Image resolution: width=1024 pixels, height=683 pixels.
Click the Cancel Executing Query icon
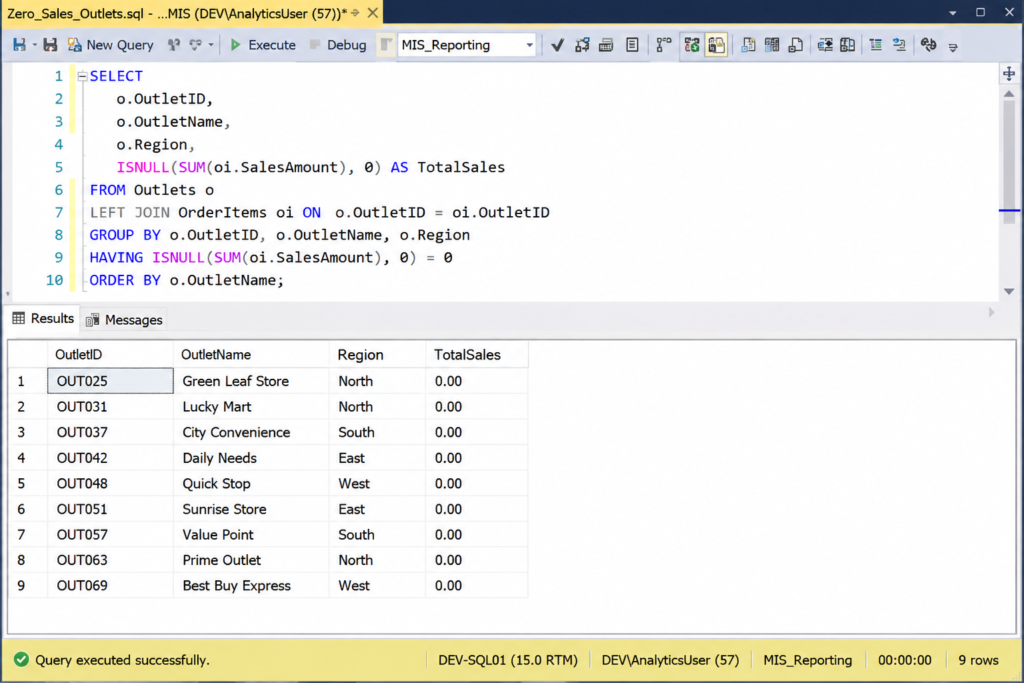(386, 45)
